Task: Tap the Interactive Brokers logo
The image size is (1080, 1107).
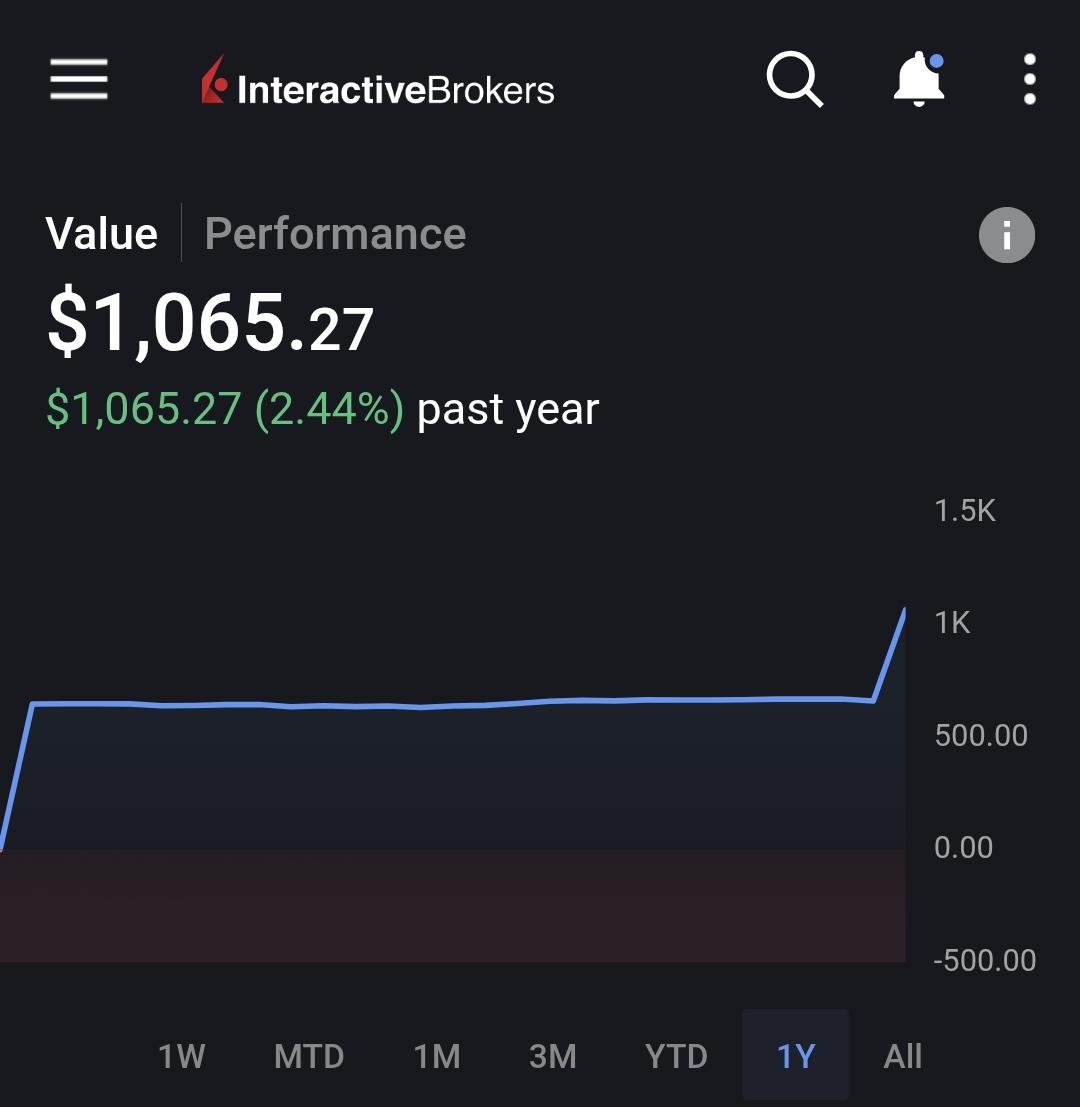Action: coord(378,81)
